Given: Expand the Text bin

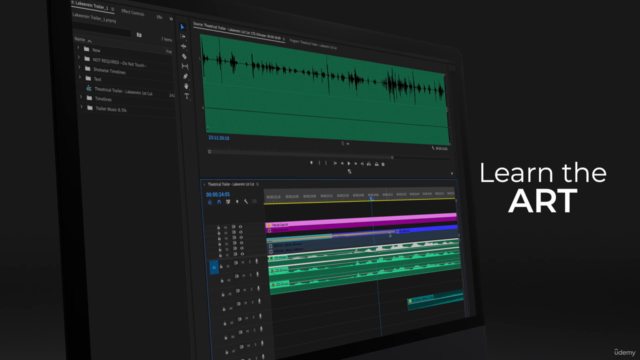Looking at the screenshot, I should pos(80,77).
